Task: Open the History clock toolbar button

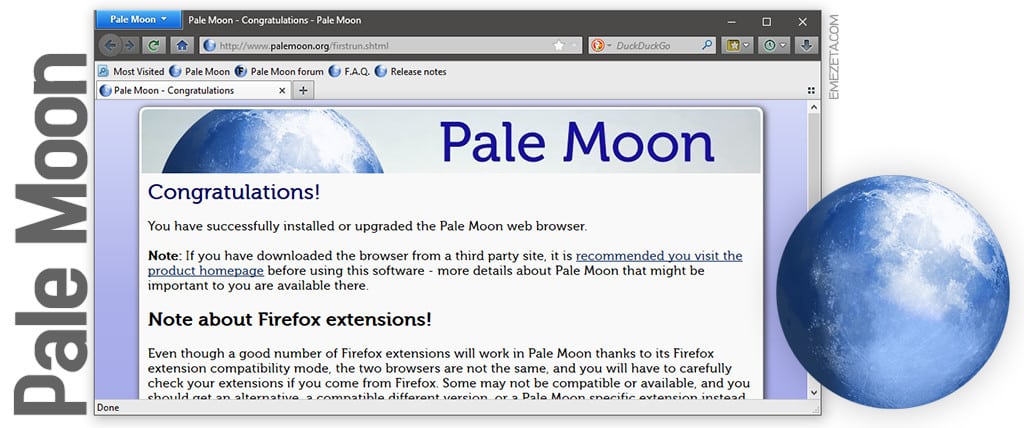Action: coord(775,45)
